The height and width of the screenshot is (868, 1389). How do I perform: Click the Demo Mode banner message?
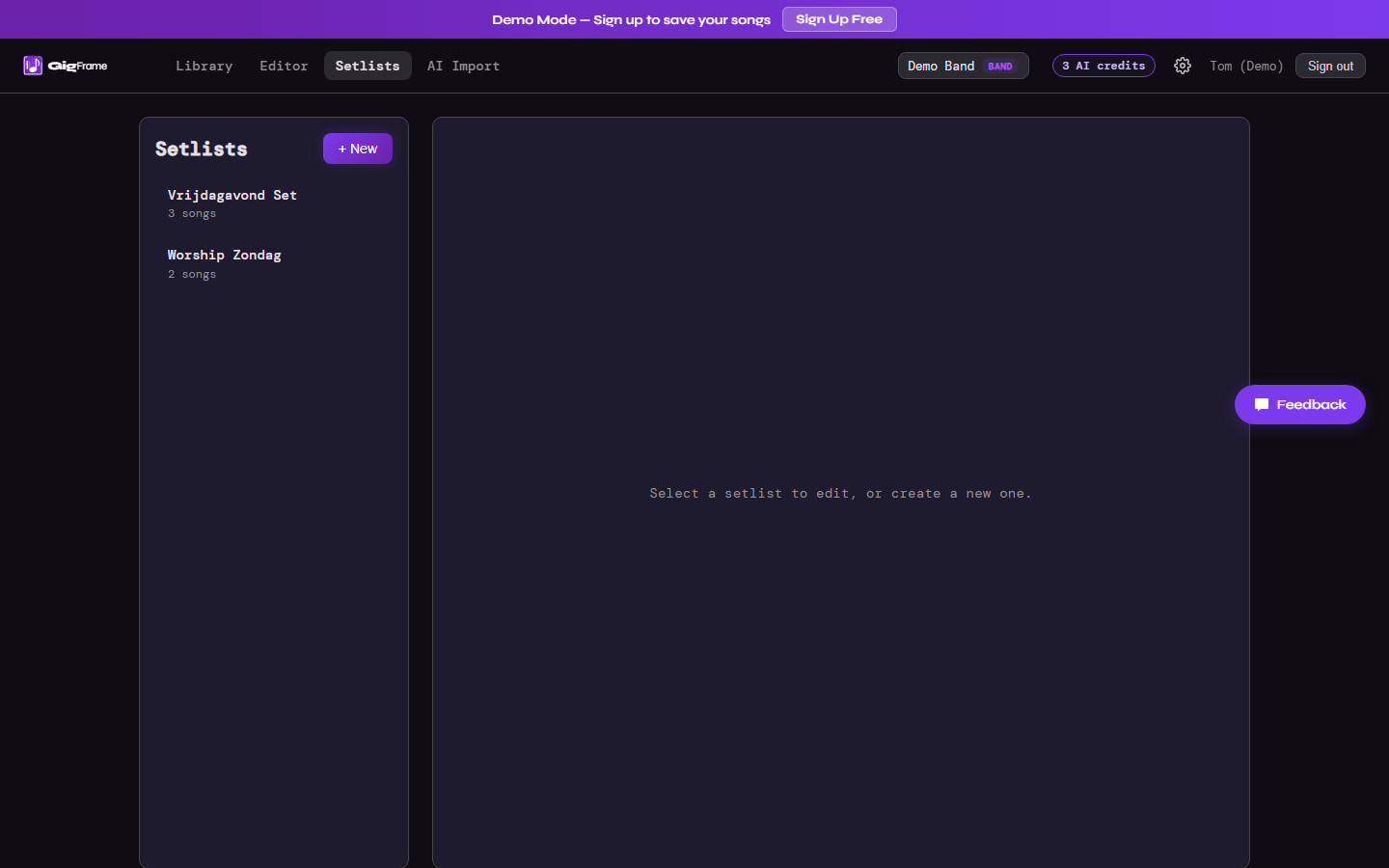coord(631,19)
